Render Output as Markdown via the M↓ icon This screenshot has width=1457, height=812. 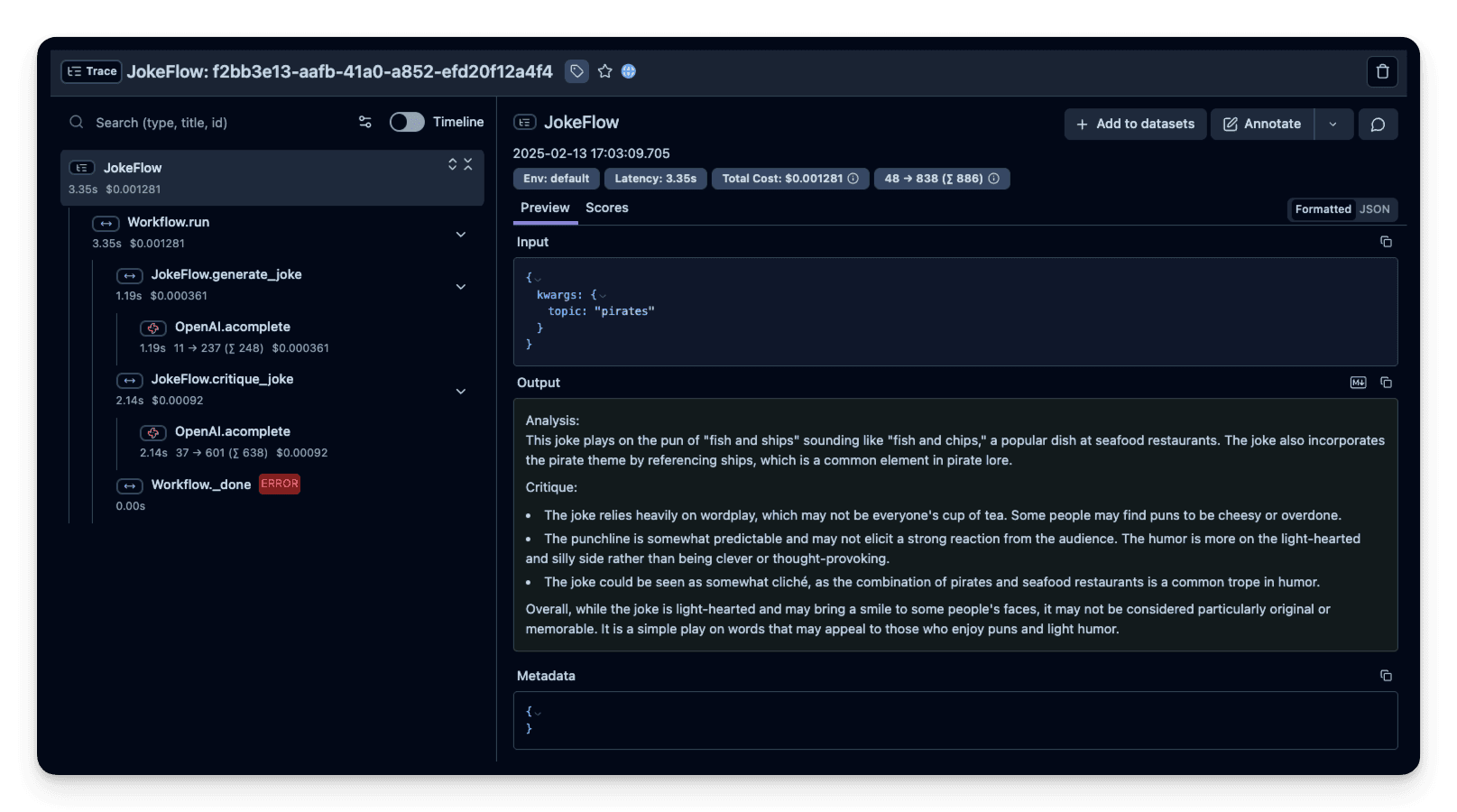coord(1358,383)
